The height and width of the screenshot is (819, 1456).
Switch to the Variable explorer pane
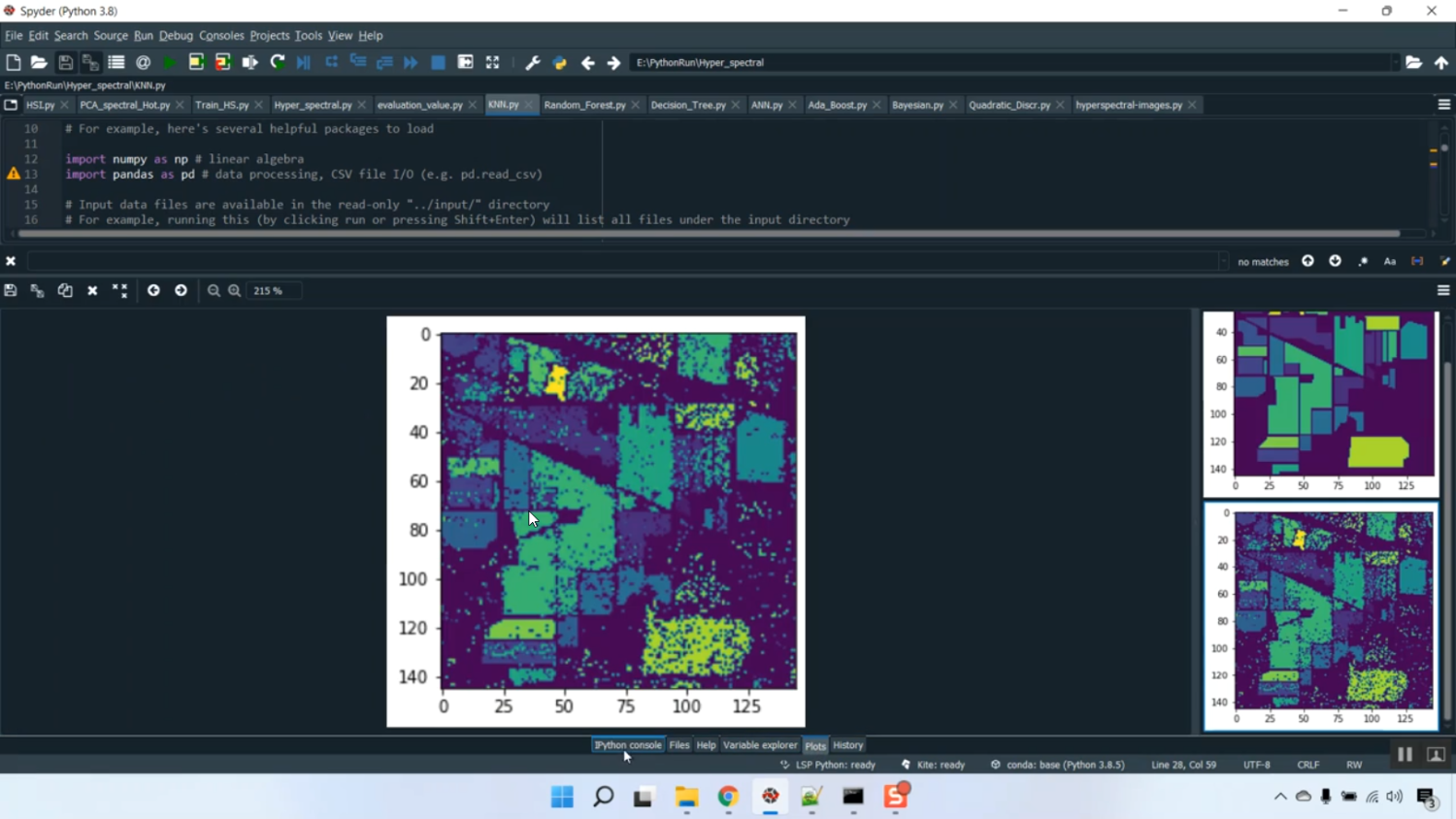759,745
